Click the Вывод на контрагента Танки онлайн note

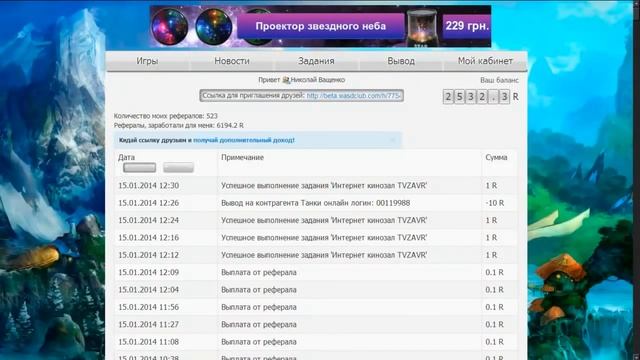pos(316,203)
